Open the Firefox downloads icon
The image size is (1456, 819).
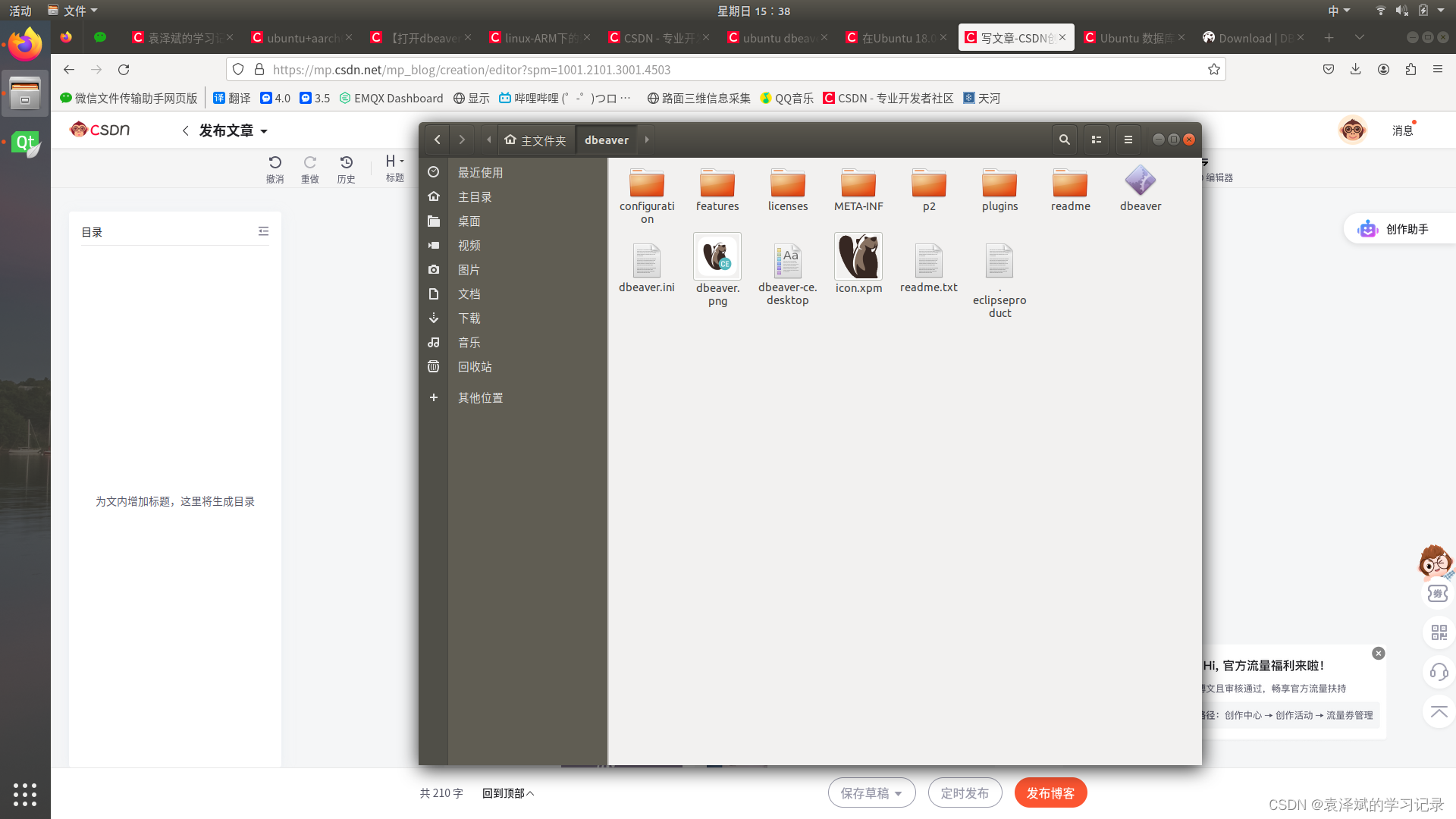tap(1355, 69)
